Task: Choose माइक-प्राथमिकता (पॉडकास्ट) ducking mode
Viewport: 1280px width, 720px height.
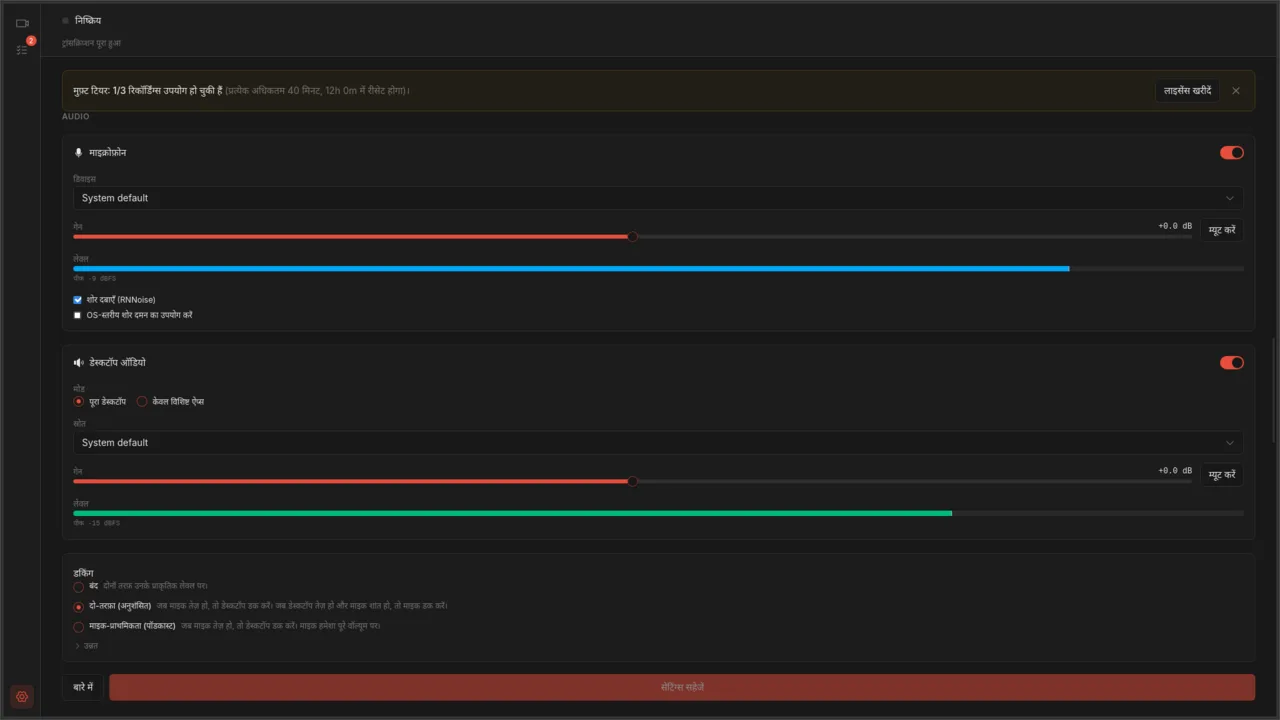Action: pos(79,627)
